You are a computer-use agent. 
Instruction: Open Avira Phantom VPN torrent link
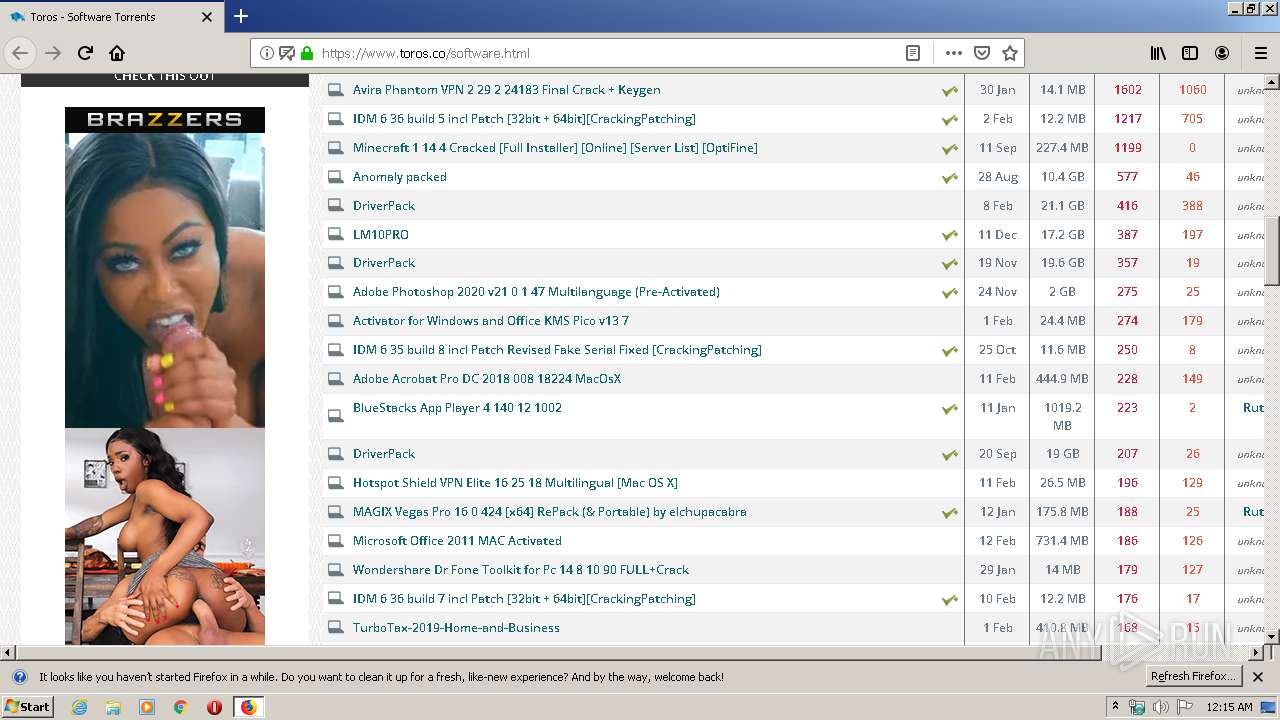[x=506, y=90]
